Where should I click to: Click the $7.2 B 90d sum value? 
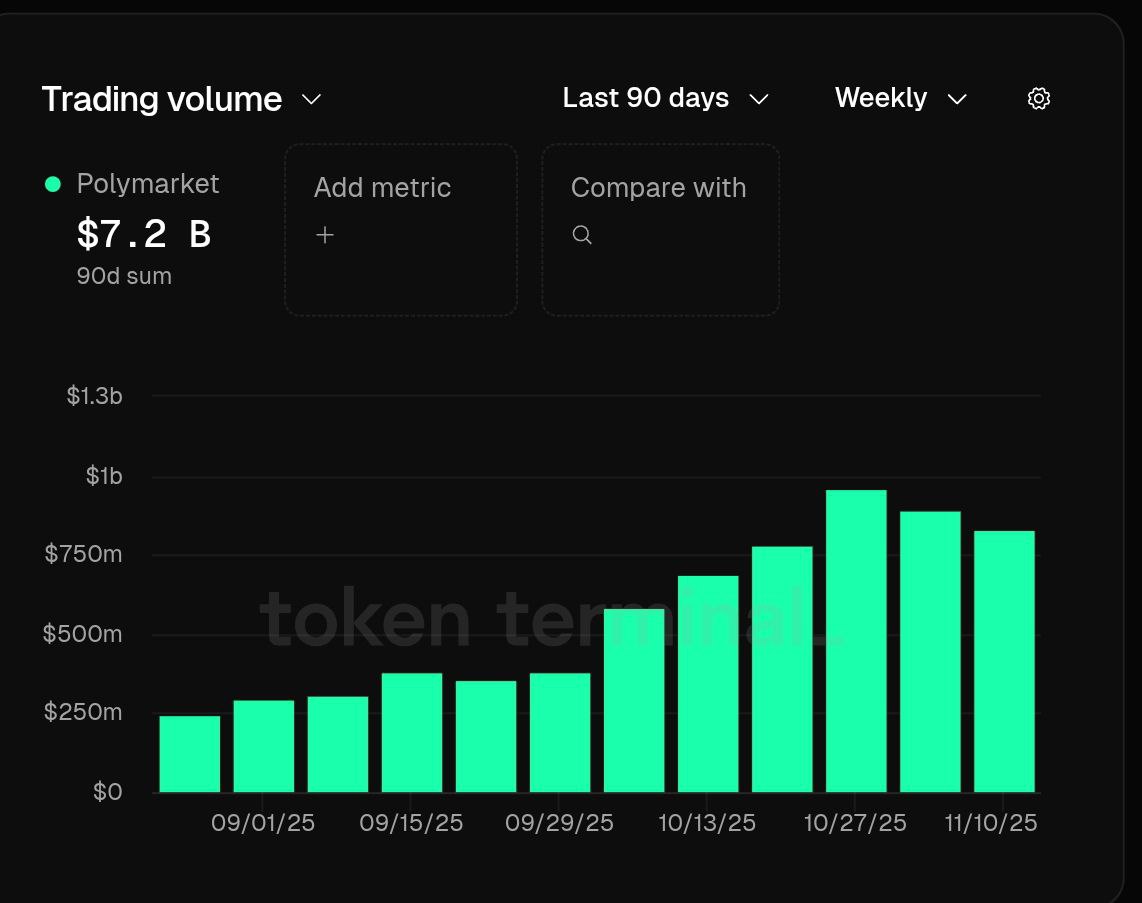point(143,234)
